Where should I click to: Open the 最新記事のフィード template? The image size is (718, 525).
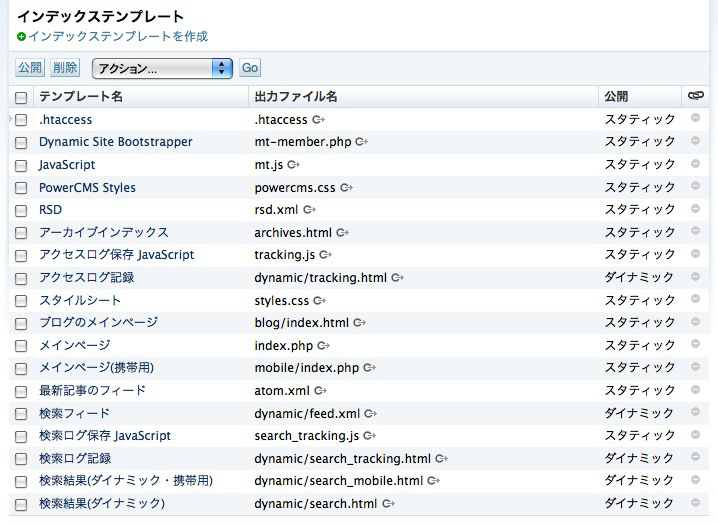[92, 390]
